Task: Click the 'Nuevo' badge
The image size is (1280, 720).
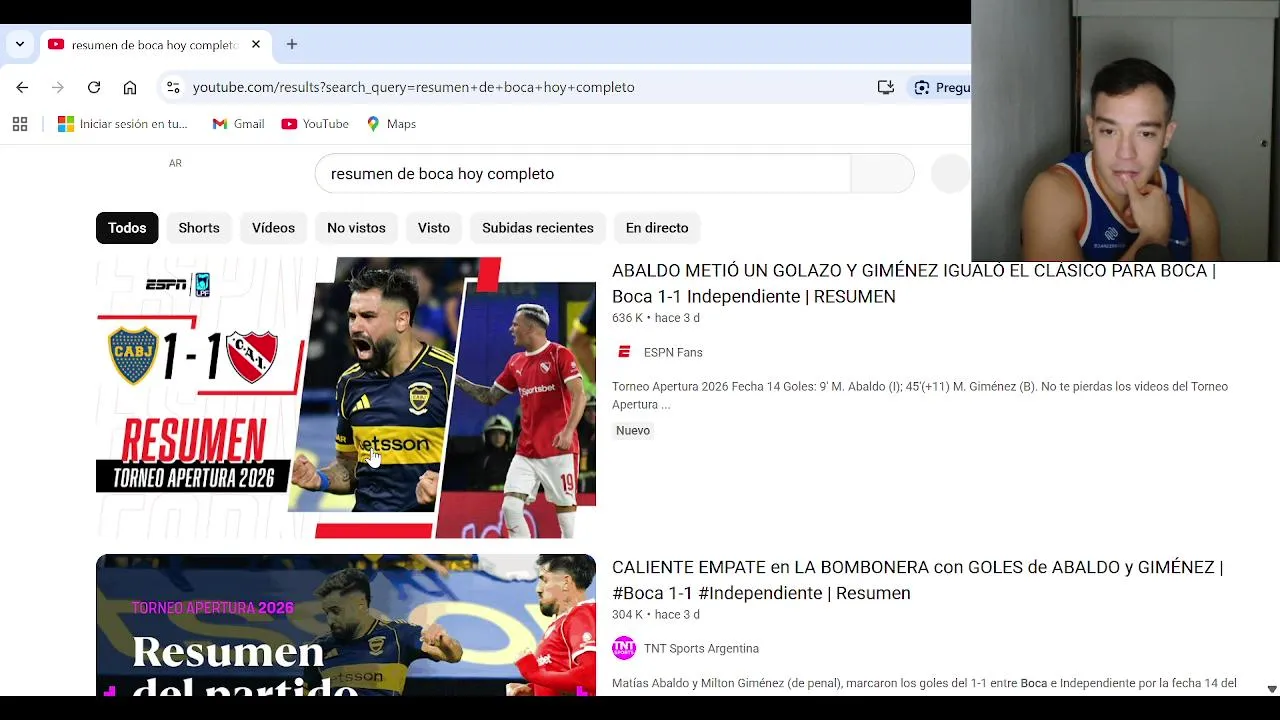Action: click(x=633, y=430)
